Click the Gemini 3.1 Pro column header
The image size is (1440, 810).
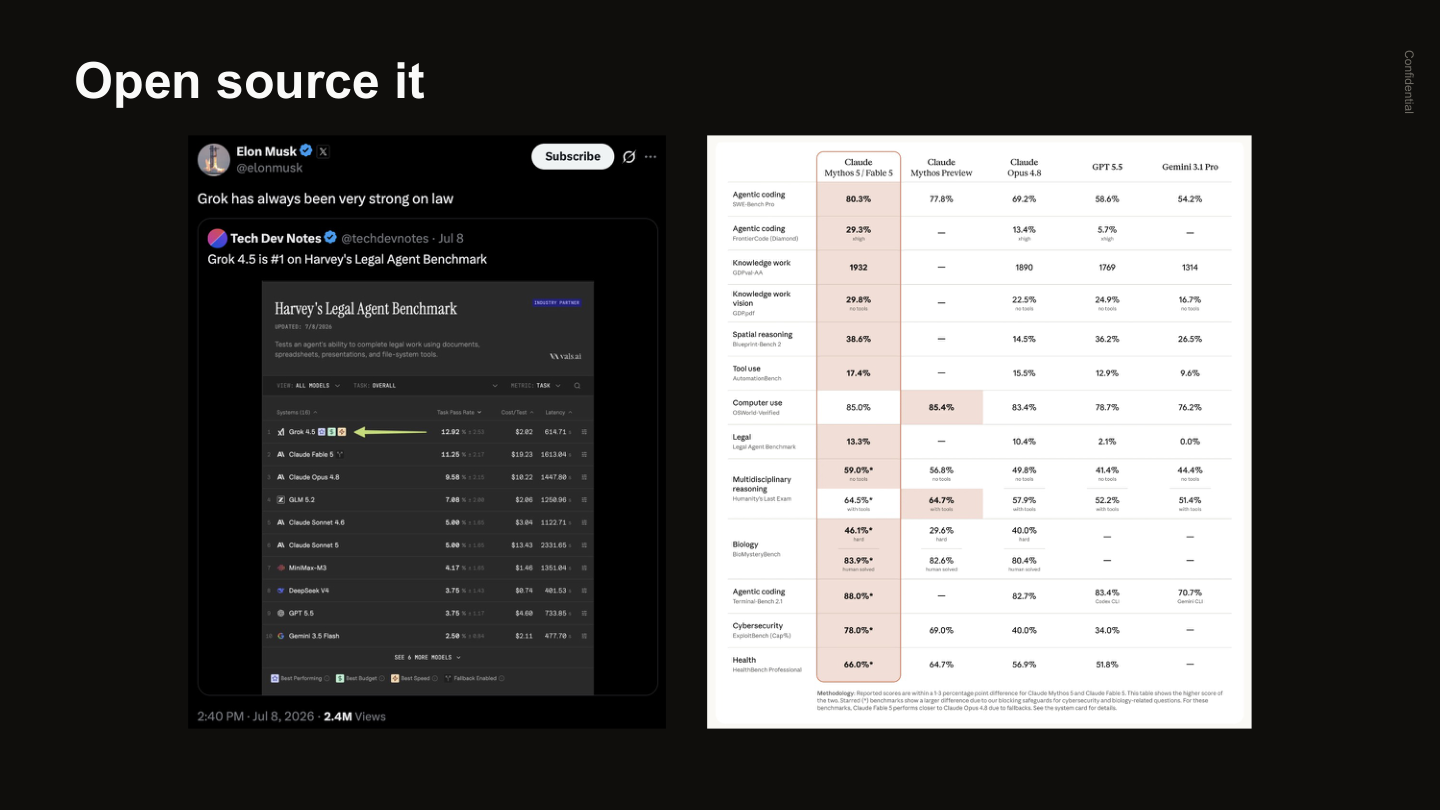click(1190, 167)
